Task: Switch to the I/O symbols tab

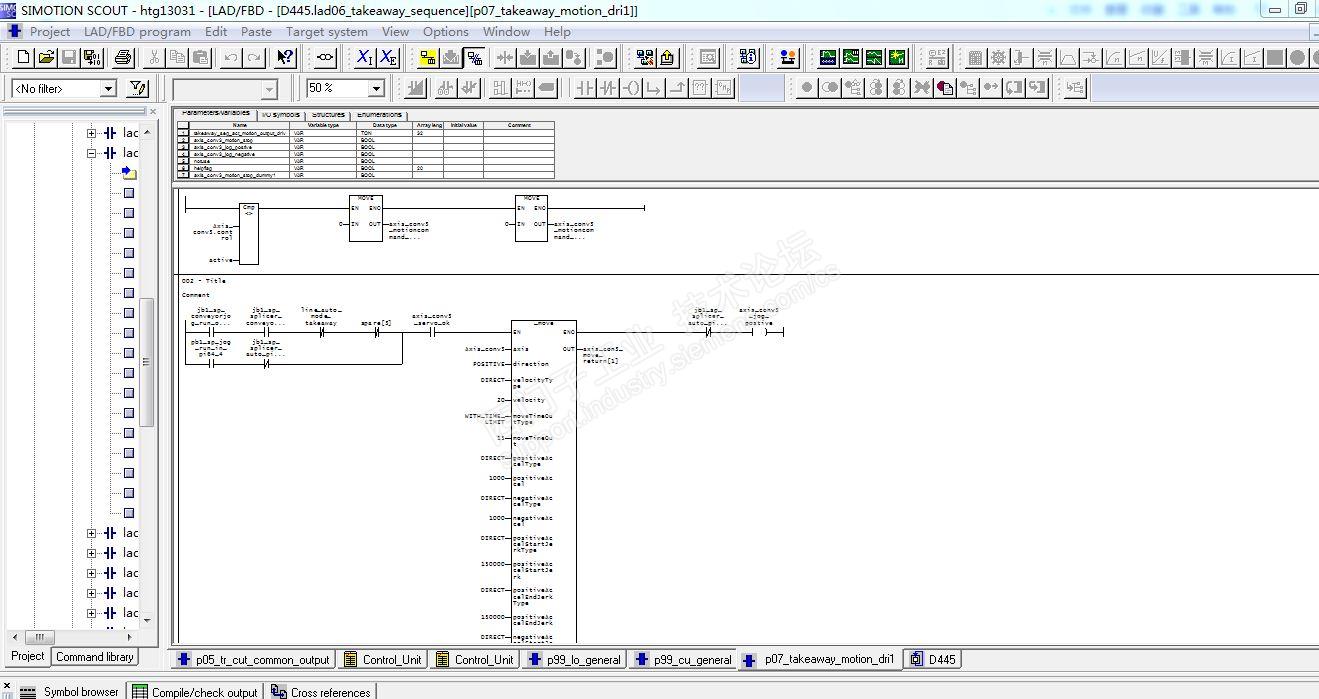Action: click(280, 115)
